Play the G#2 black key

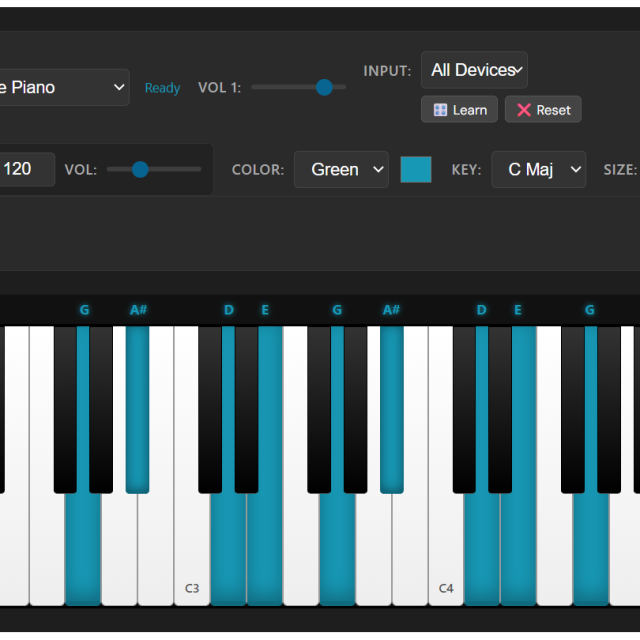point(101,409)
